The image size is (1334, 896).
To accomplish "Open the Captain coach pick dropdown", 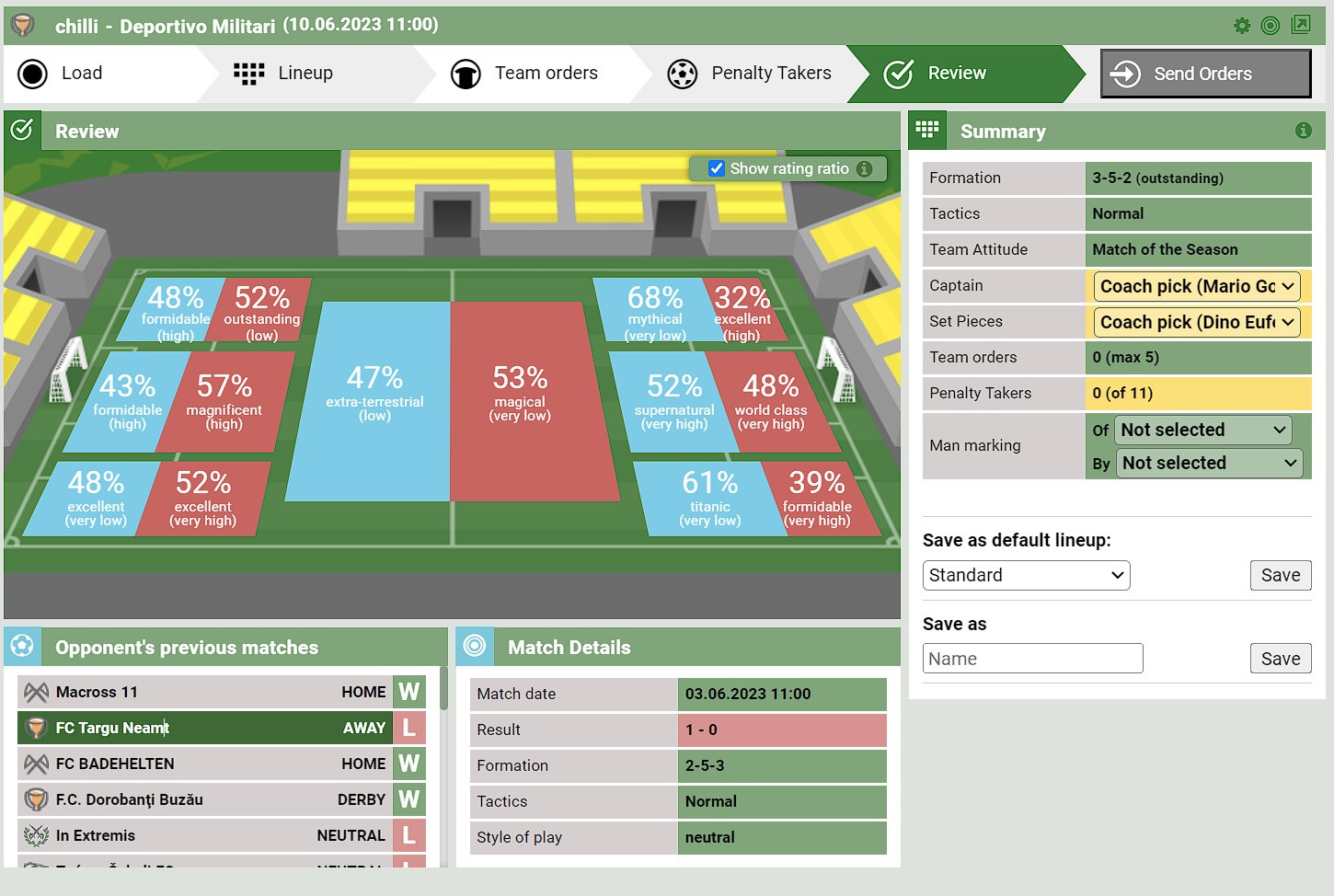I will [1197, 286].
